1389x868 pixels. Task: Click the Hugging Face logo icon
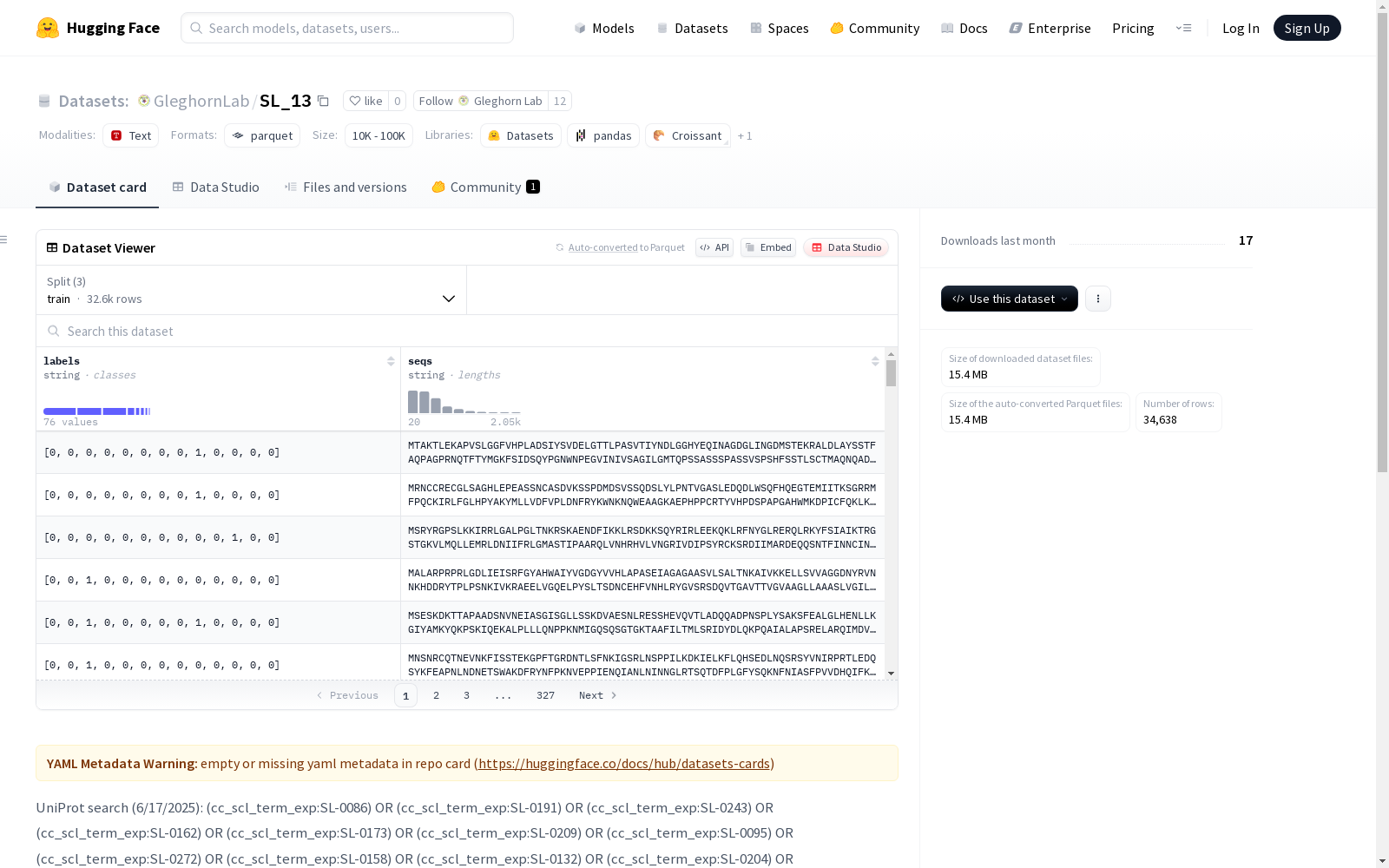[x=48, y=28]
